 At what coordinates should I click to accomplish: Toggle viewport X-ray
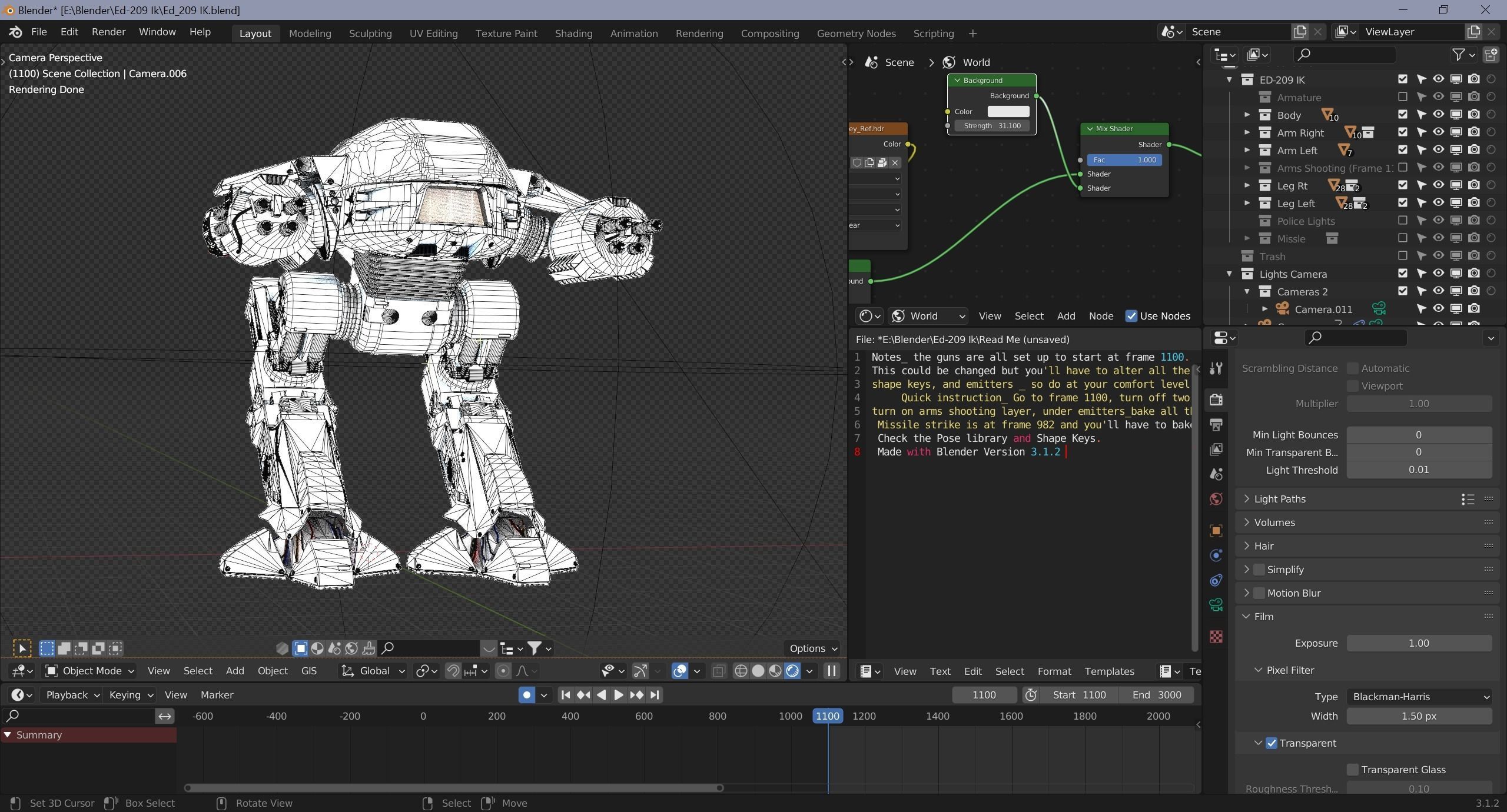coord(719,671)
